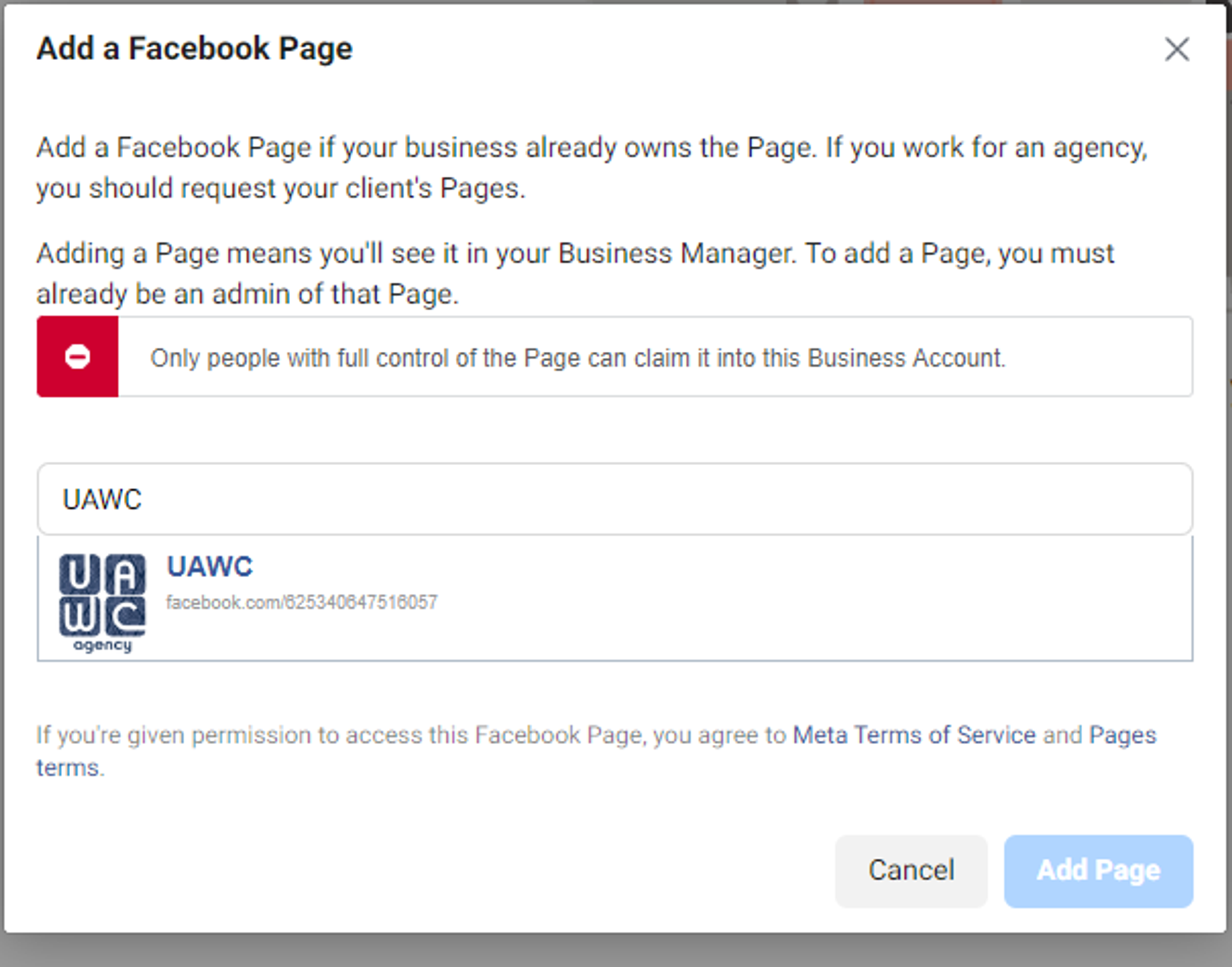Click empty space in UAWC result row

pos(793,599)
